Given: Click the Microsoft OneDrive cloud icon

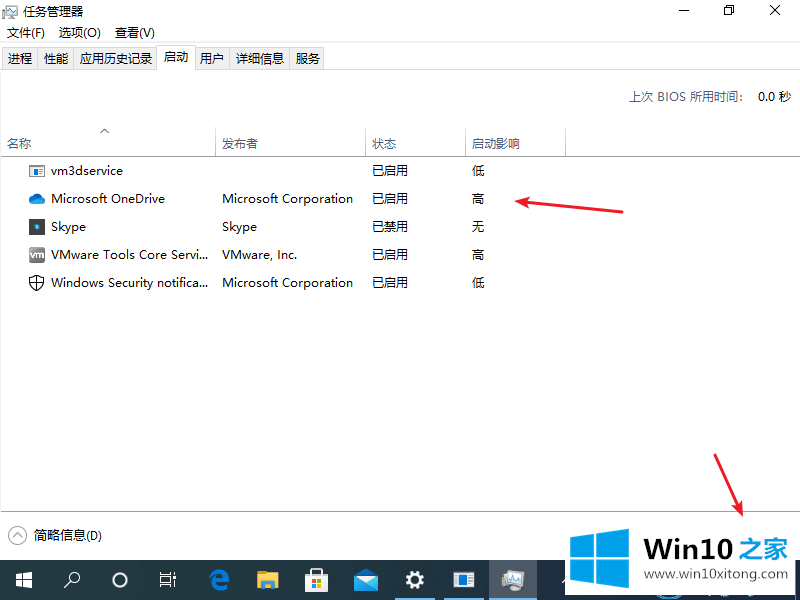Looking at the screenshot, I should point(37,198).
